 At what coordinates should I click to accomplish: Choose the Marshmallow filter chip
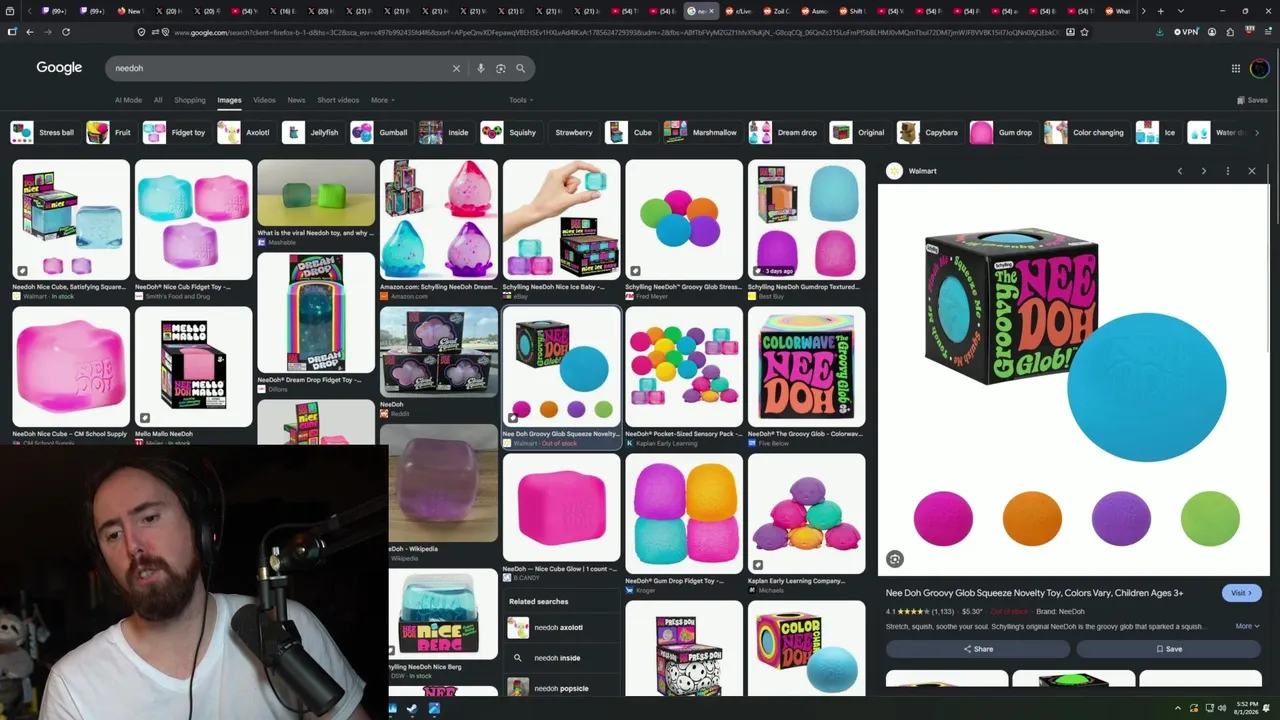[x=701, y=132]
